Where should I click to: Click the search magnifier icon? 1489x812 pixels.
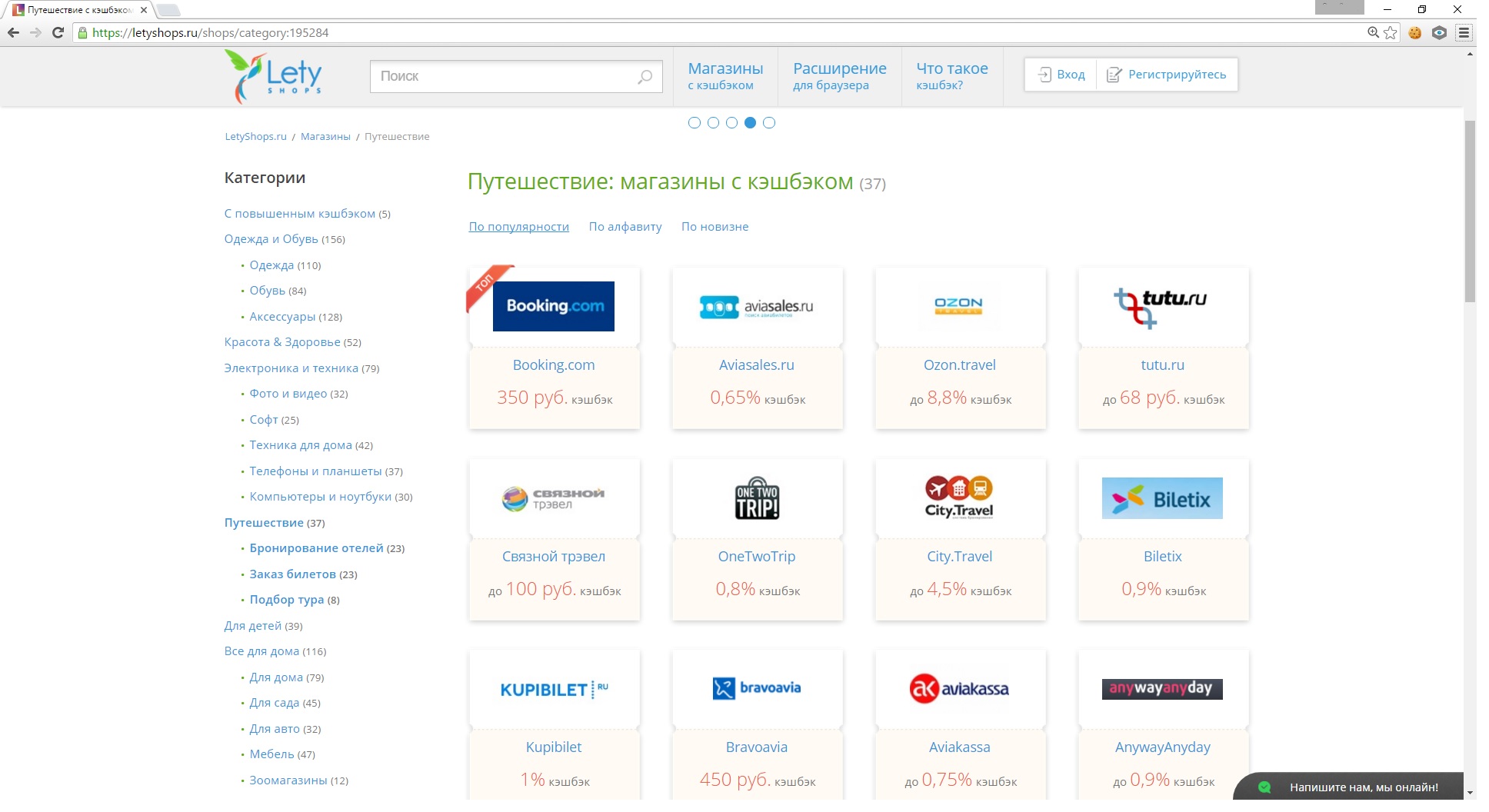pos(645,76)
